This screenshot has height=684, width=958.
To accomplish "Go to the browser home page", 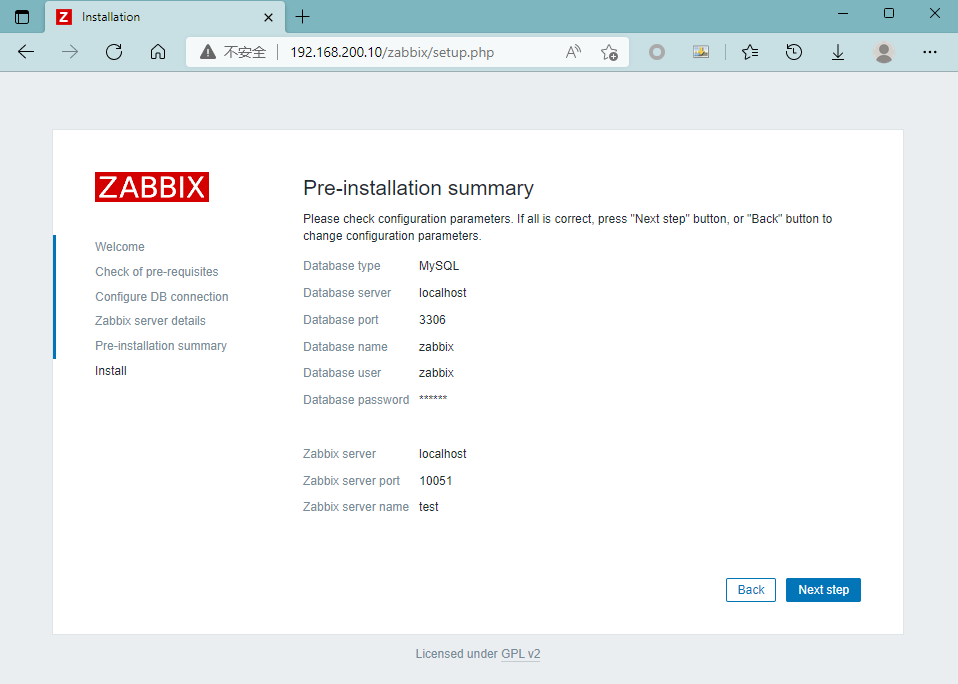I will coord(158,52).
